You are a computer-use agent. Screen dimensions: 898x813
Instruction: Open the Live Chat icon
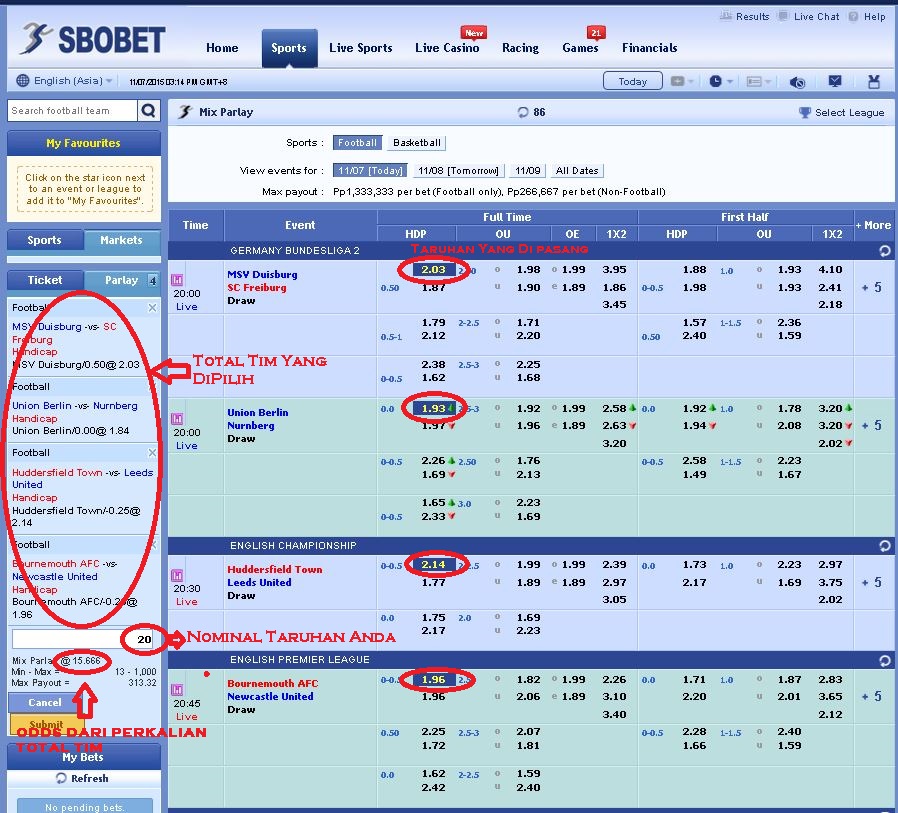[783, 16]
